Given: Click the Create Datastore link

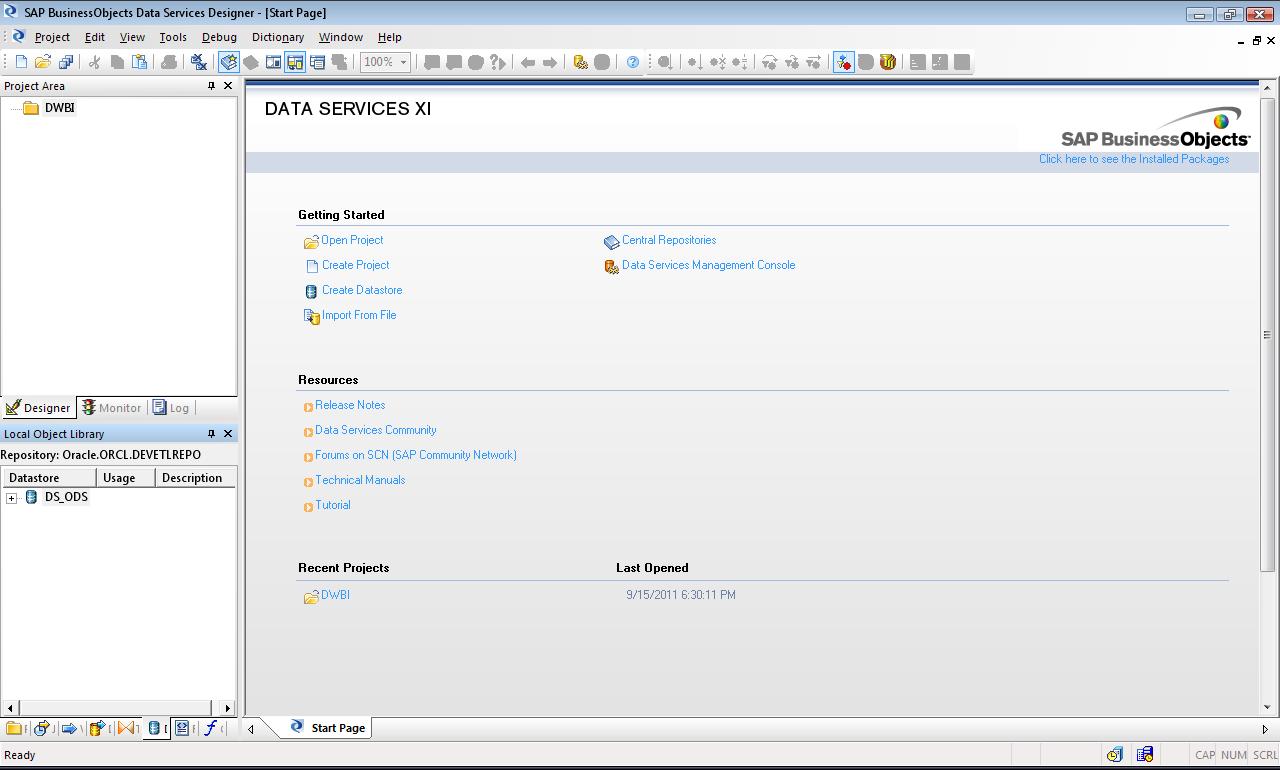Looking at the screenshot, I should click(x=362, y=290).
